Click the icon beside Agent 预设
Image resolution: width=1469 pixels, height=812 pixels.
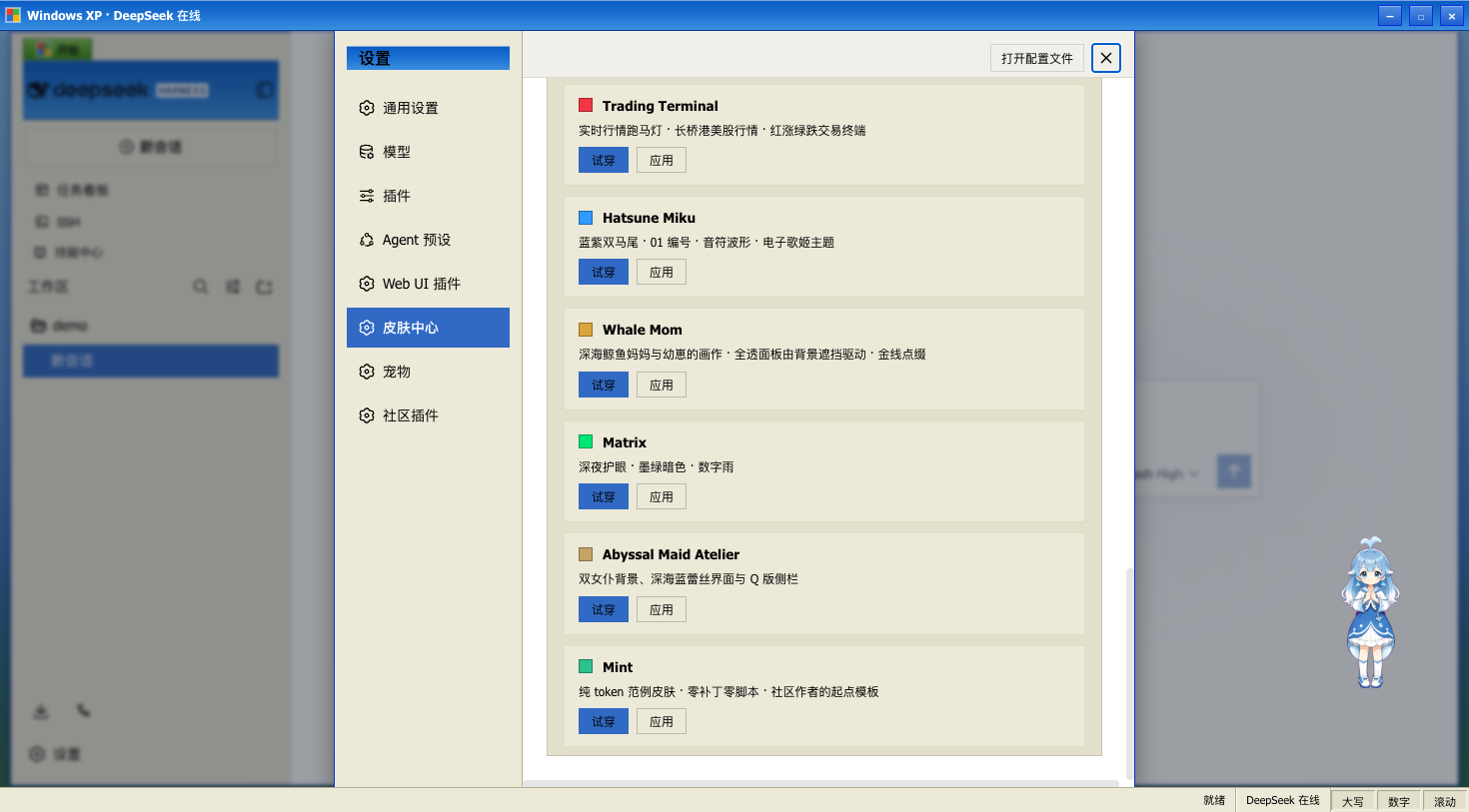367,240
